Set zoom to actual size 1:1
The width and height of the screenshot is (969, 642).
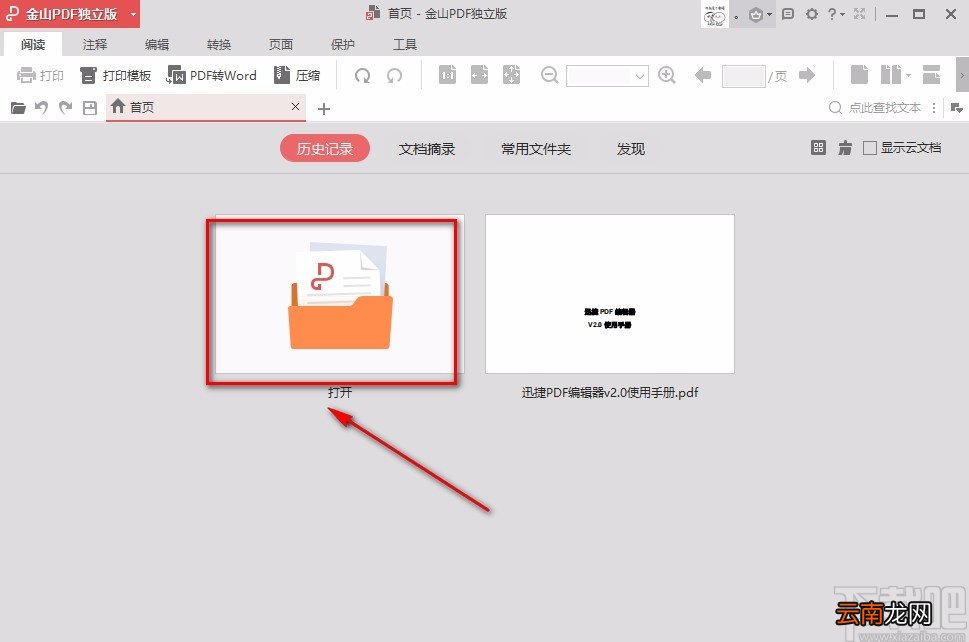(447, 75)
